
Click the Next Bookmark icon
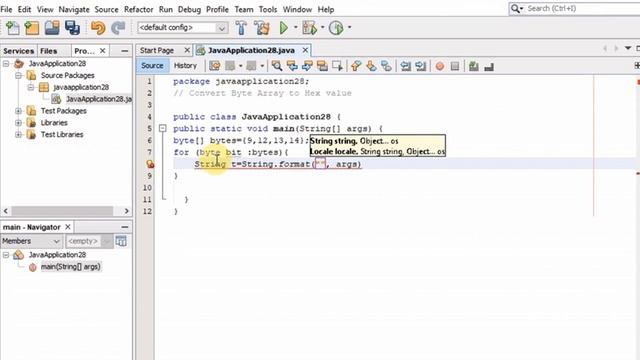[371, 66]
